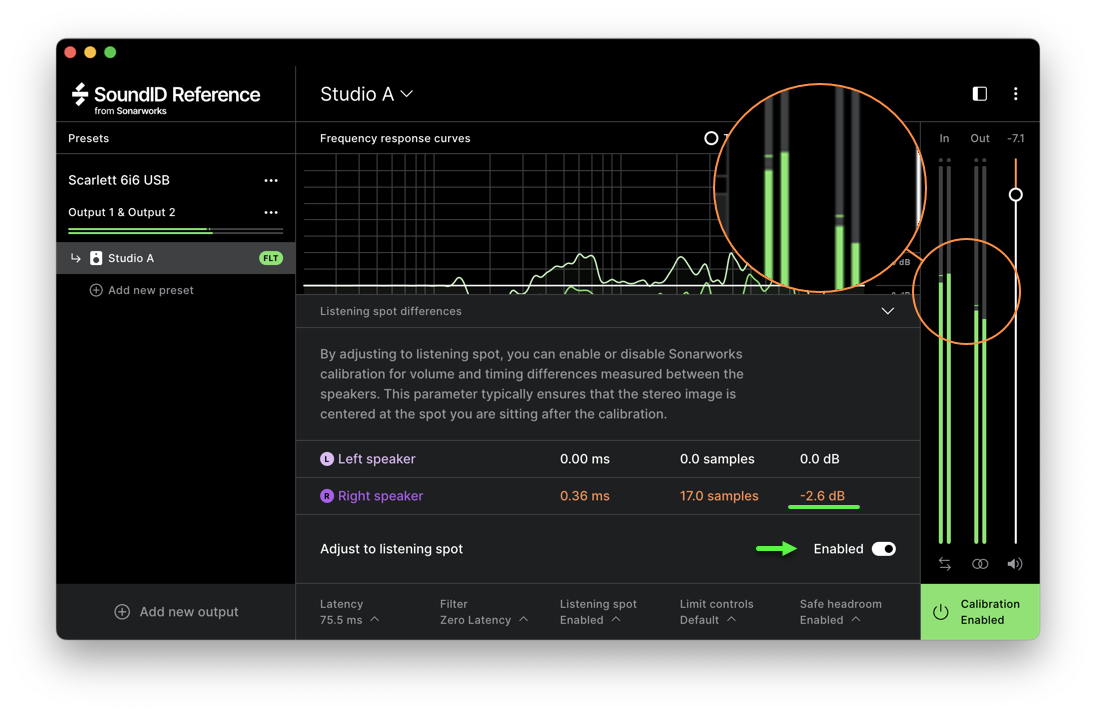Expand the Limit controls Default menu
This screenshot has width=1098, height=713.
pos(716,611)
